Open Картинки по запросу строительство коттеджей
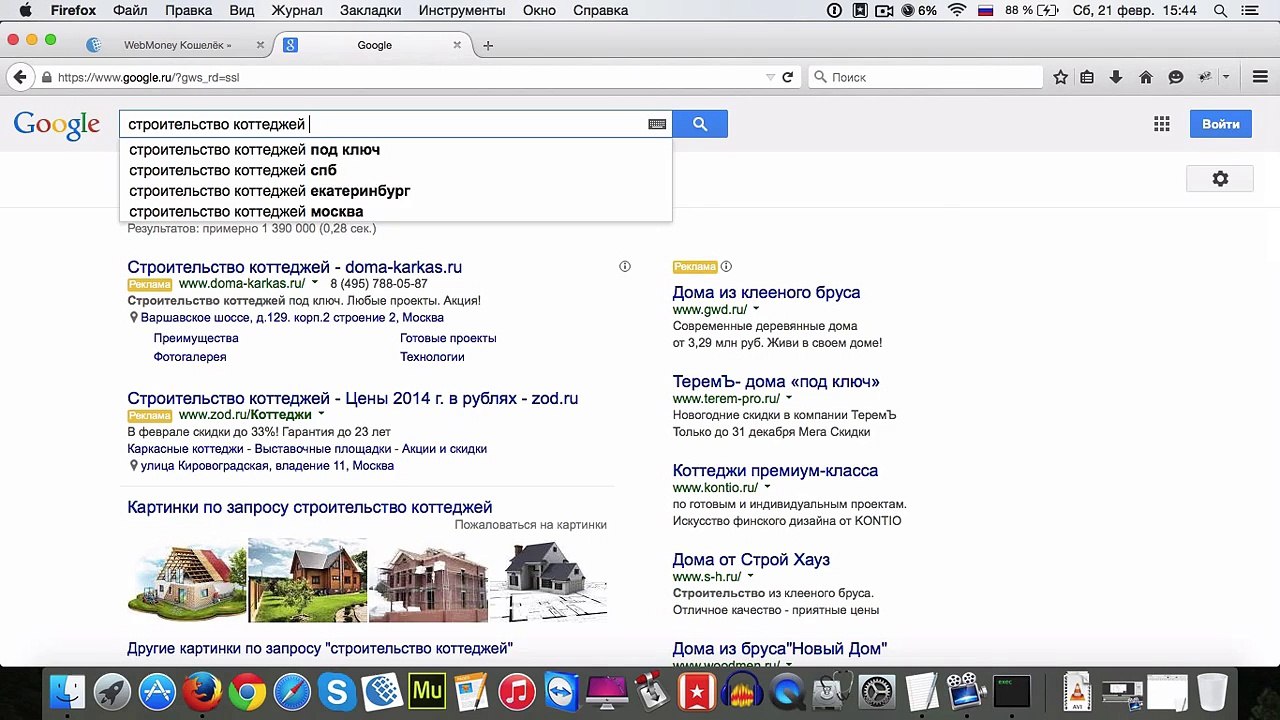1280x720 pixels. coord(309,507)
